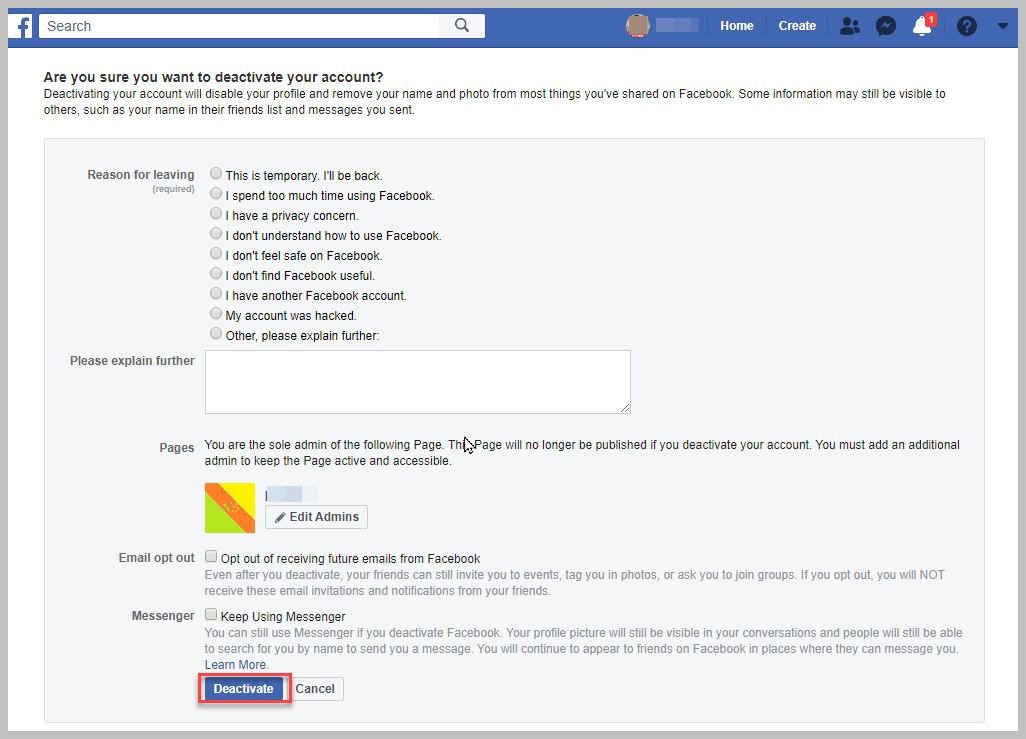Open the Friend Requests icon
Viewport: 1026px width, 739px height.
point(849,25)
